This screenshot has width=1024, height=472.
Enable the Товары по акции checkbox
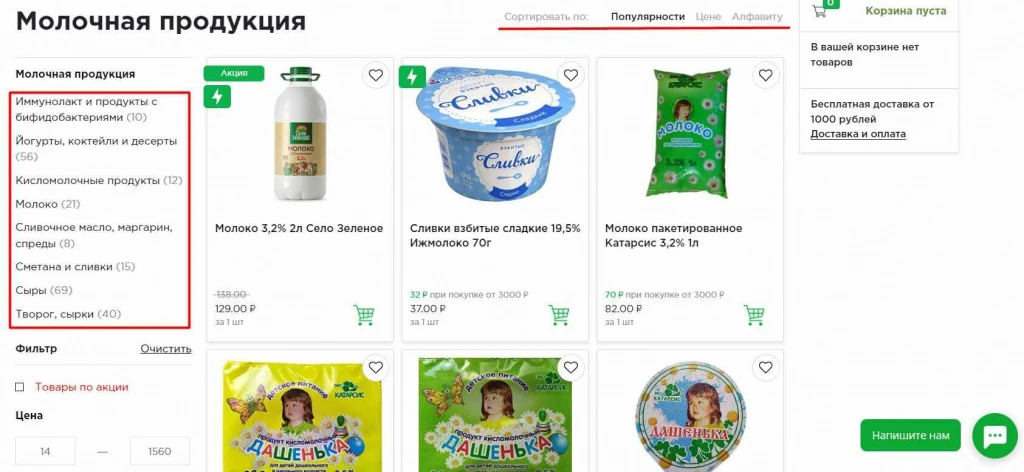pyautogui.click(x=20, y=387)
